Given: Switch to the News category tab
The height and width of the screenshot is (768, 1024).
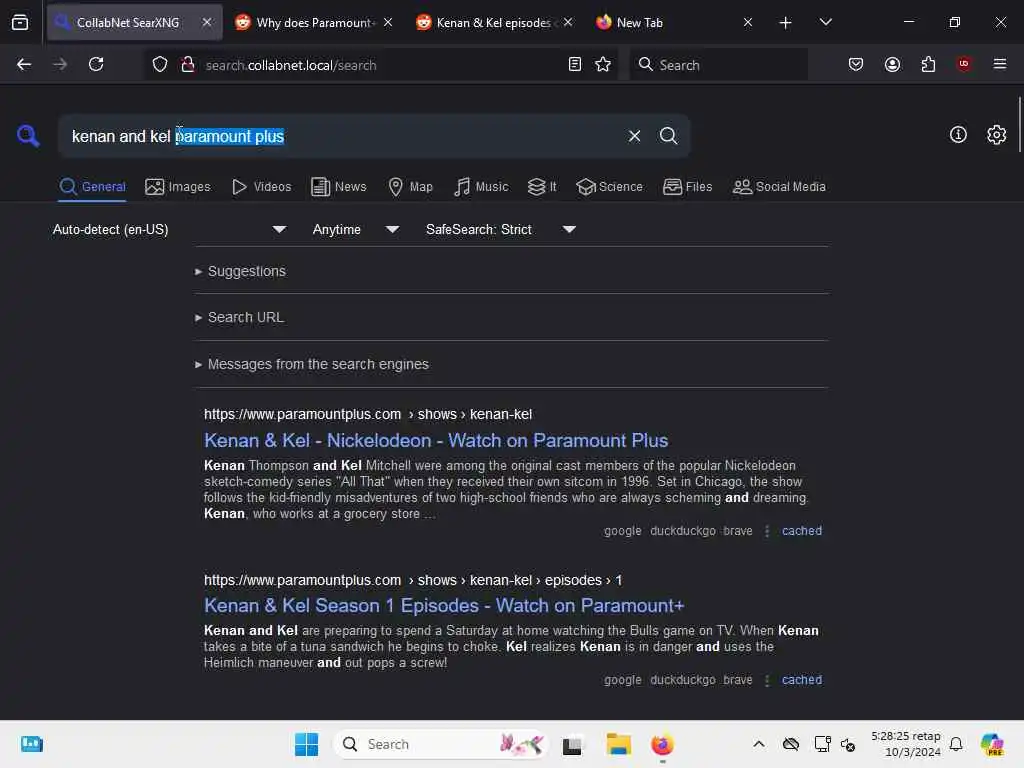Looking at the screenshot, I should click(x=338, y=187).
